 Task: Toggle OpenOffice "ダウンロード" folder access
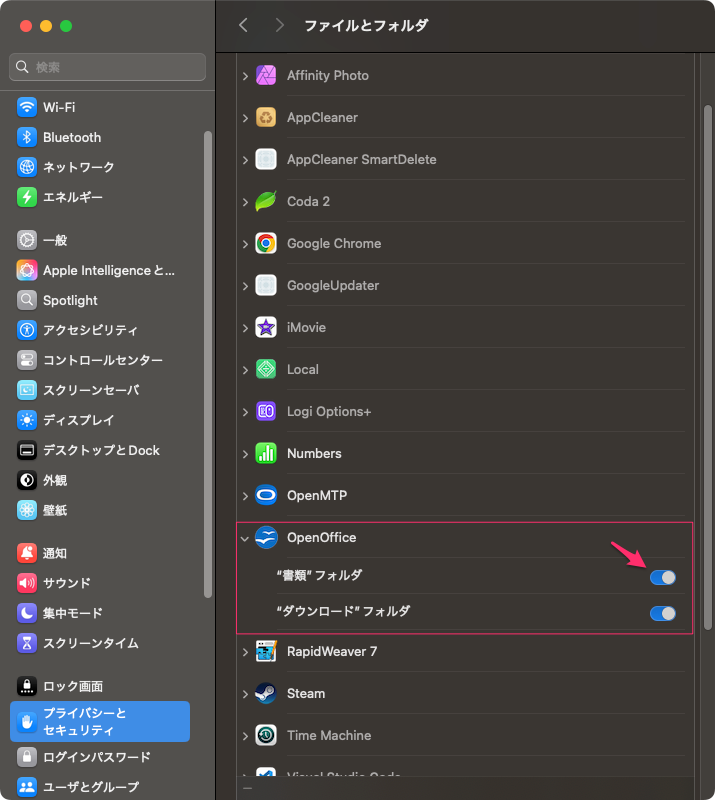662,613
